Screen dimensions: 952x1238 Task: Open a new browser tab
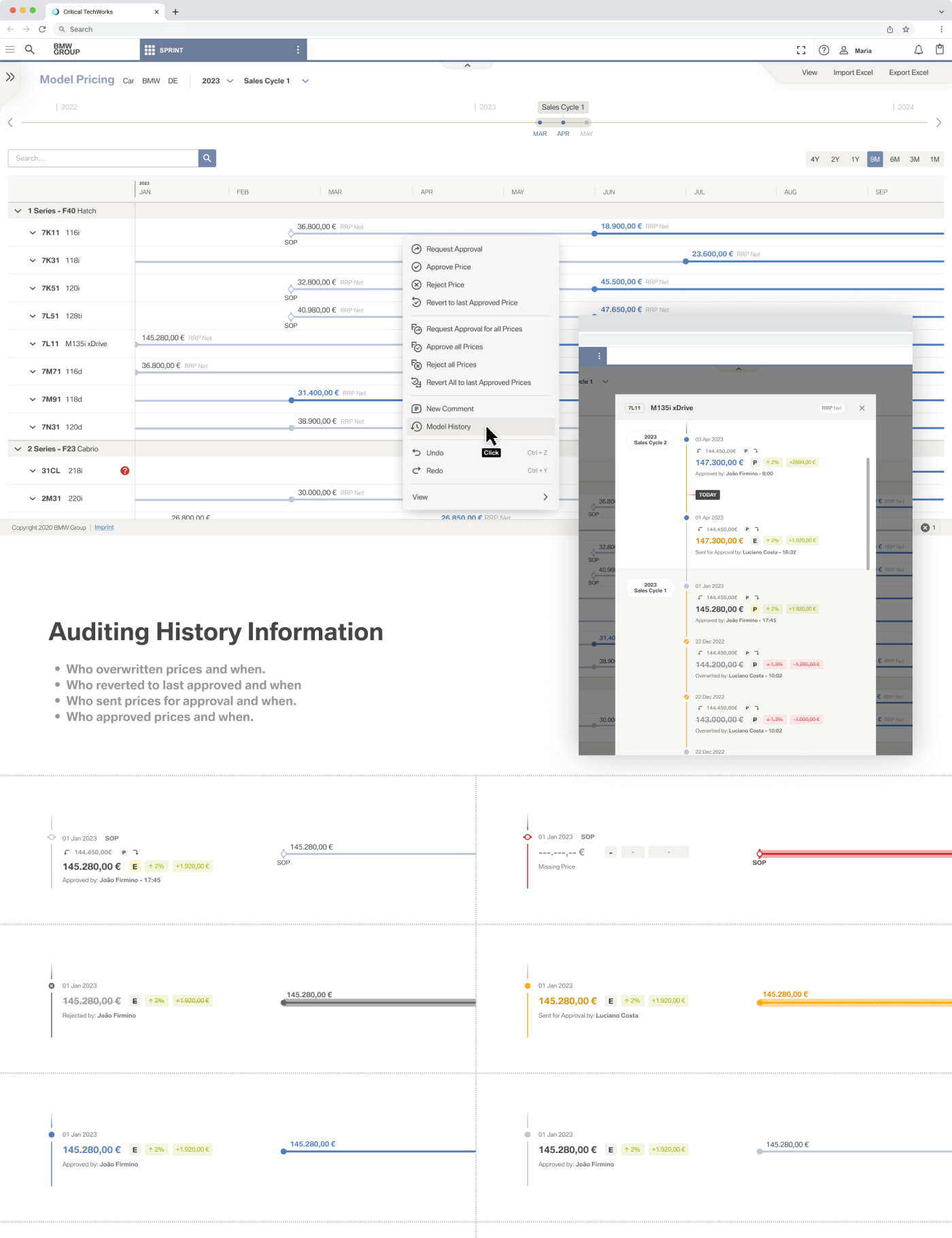pos(175,12)
